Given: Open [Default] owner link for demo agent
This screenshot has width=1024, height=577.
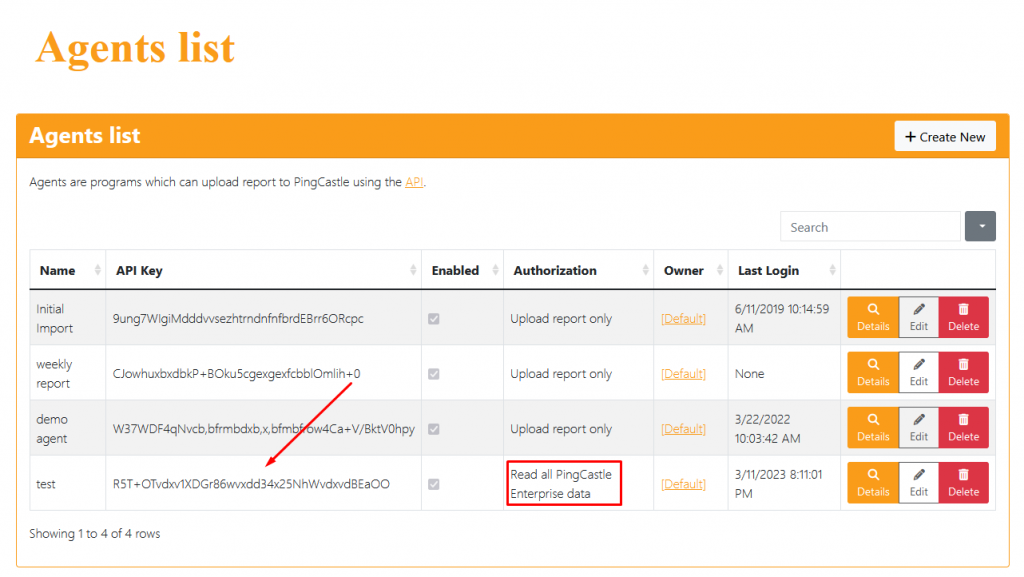Looking at the screenshot, I should coord(683,429).
